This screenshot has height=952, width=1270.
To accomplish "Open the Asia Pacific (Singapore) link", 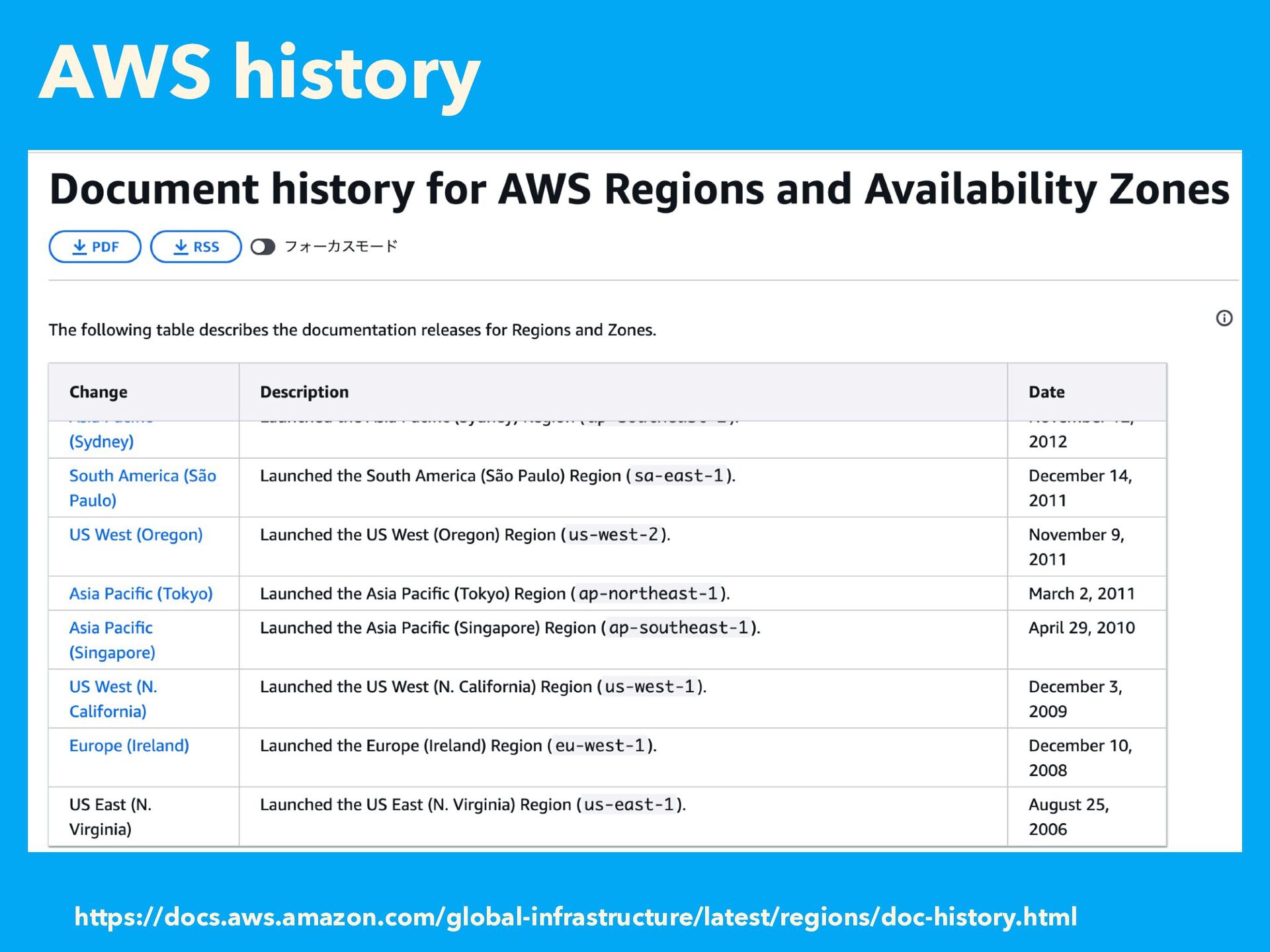I will [111, 640].
